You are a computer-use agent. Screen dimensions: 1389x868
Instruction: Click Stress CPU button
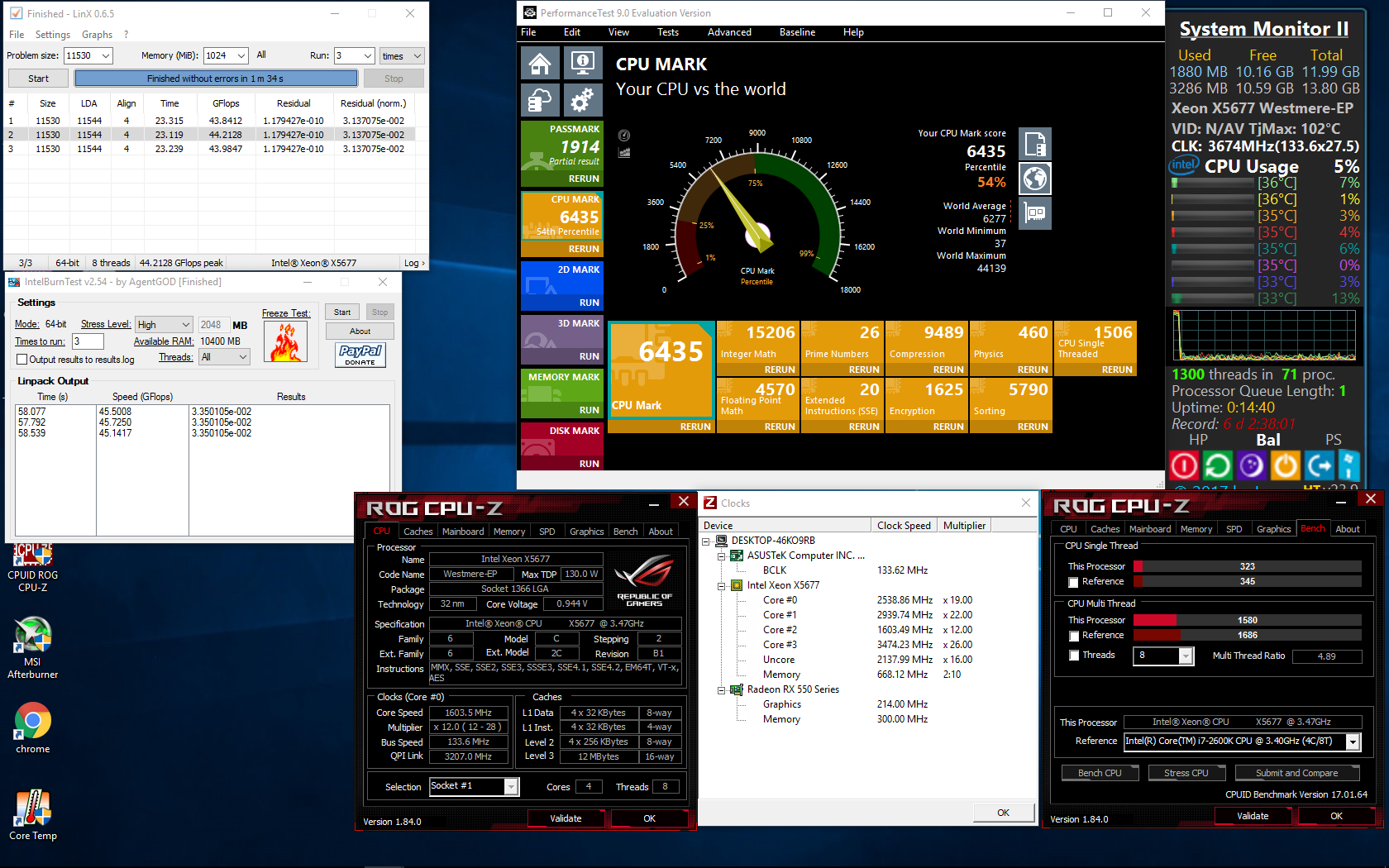1186,773
